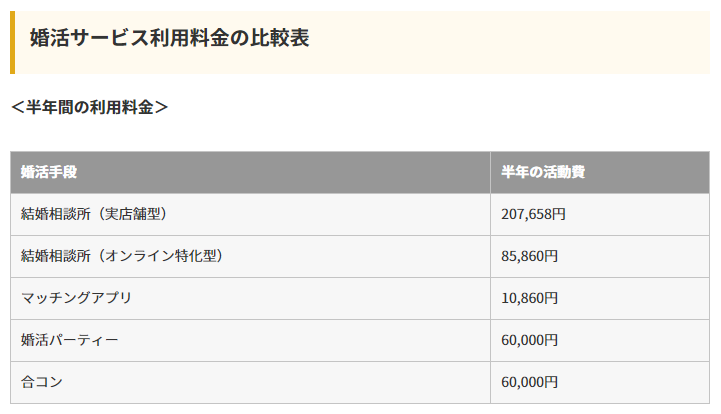
Task: Click the マッチングアプリ cell
Action: (76, 298)
